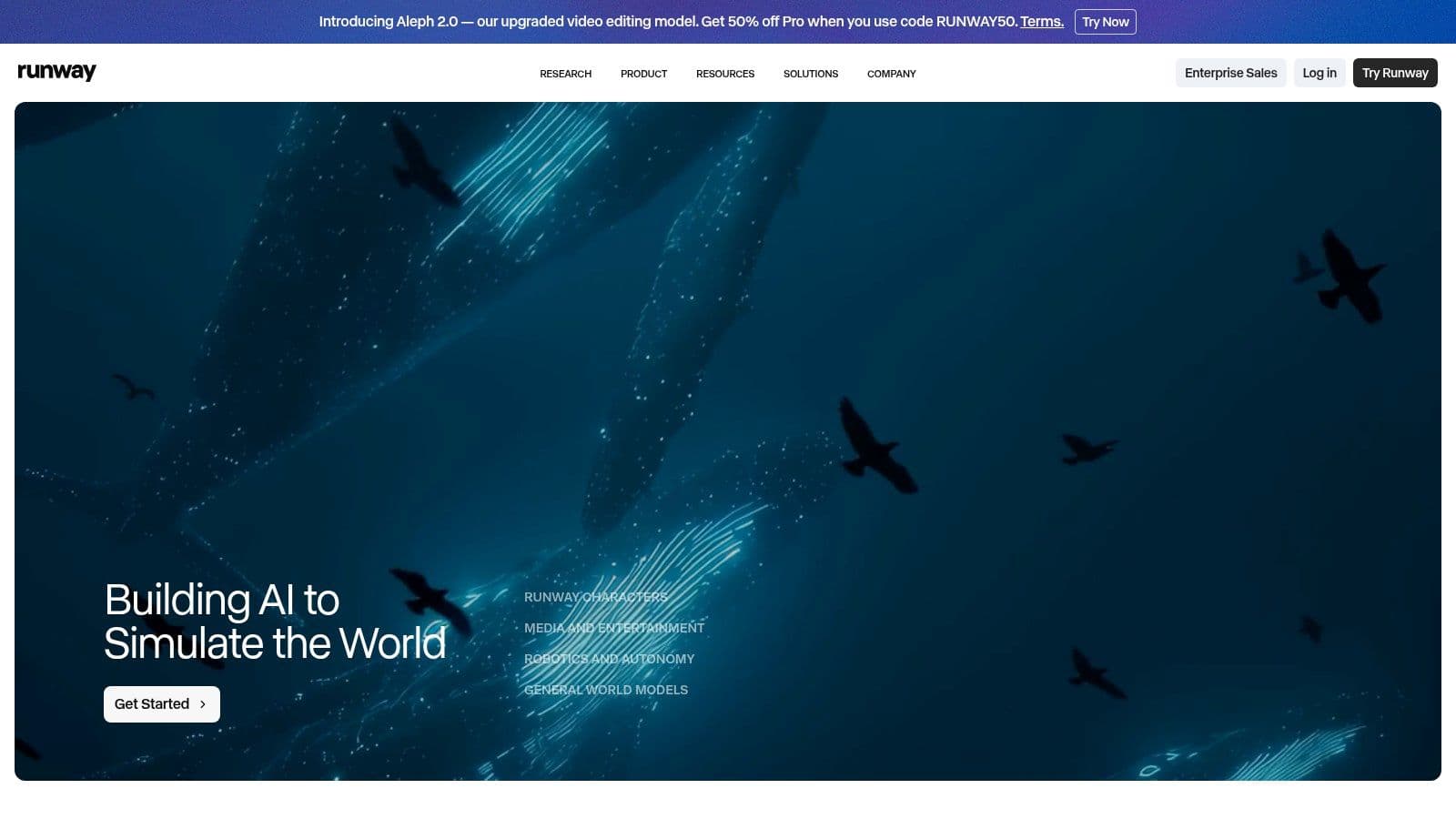Click the runway logo in the header
1456x819 pixels.
tap(56, 72)
